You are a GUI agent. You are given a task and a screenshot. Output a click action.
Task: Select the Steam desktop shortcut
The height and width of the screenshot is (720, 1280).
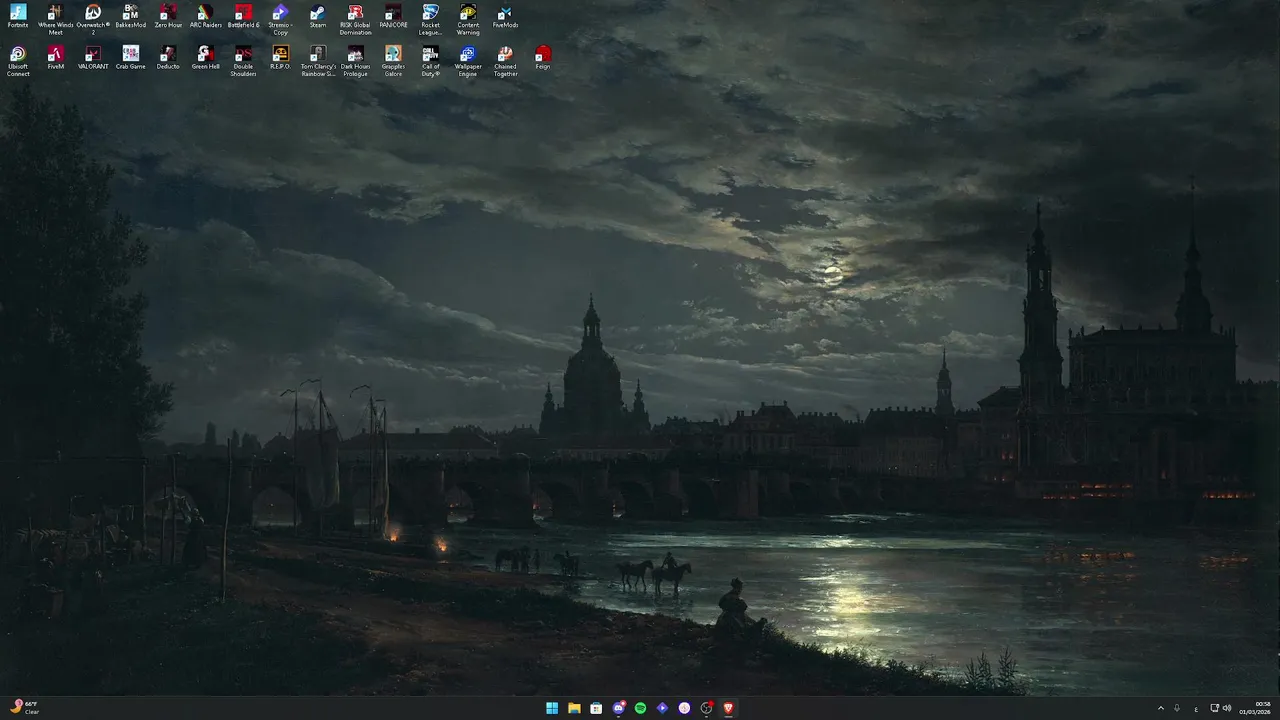click(318, 16)
